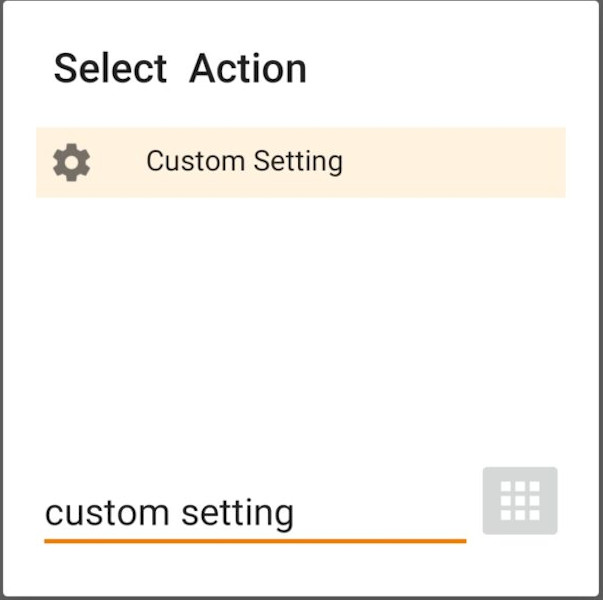The image size is (603, 600).
Task: Hit the nine-square grid icon
Action: 519,501
